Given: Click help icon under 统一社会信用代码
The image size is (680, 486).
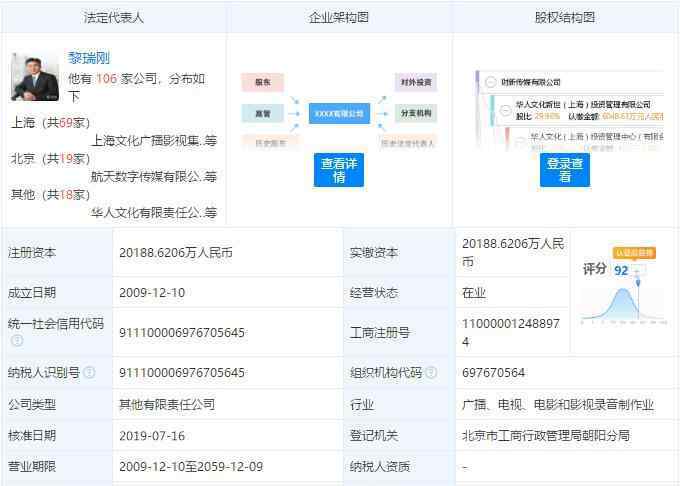Looking at the screenshot, I should 16,340.
